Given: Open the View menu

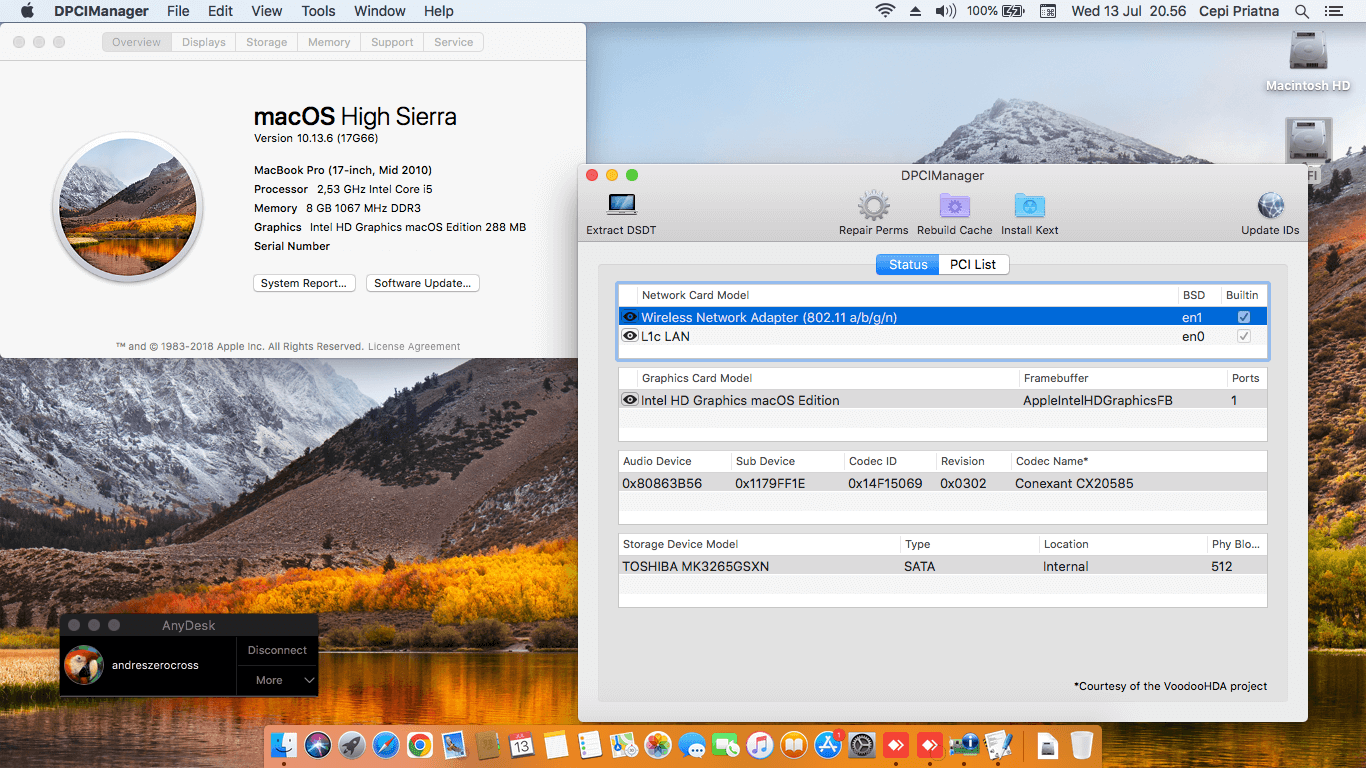Looking at the screenshot, I should coord(266,11).
